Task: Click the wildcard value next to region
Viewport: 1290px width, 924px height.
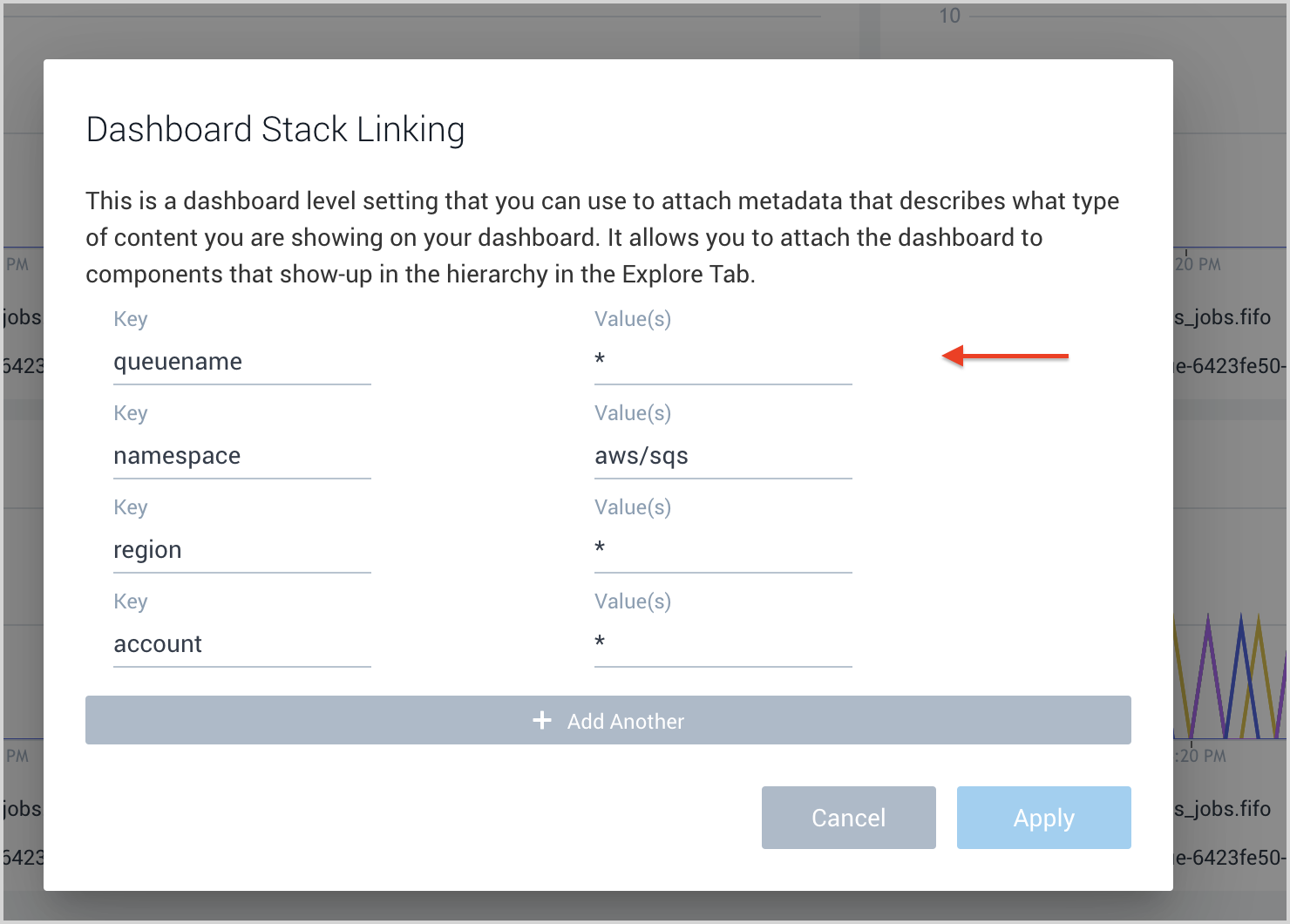Action: click(722, 548)
